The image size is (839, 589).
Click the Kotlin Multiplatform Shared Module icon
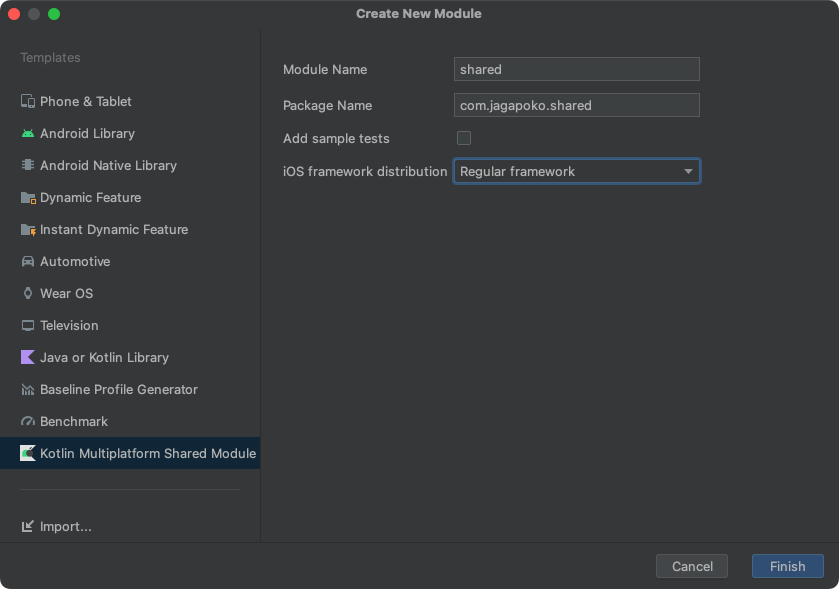pos(28,454)
